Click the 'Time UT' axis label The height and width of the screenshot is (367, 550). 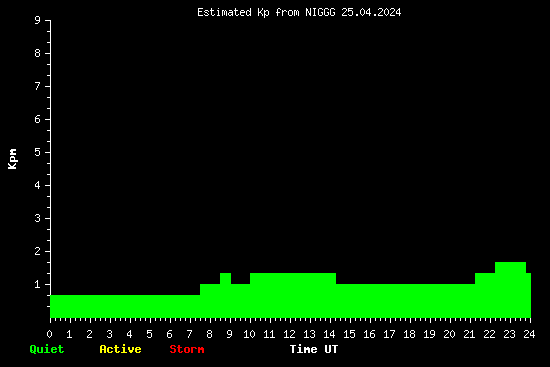click(314, 349)
